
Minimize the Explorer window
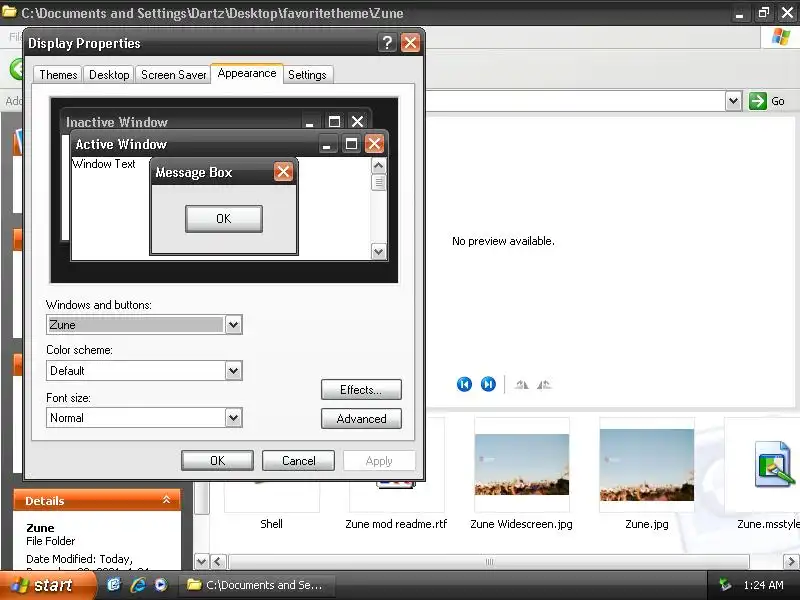click(x=739, y=13)
